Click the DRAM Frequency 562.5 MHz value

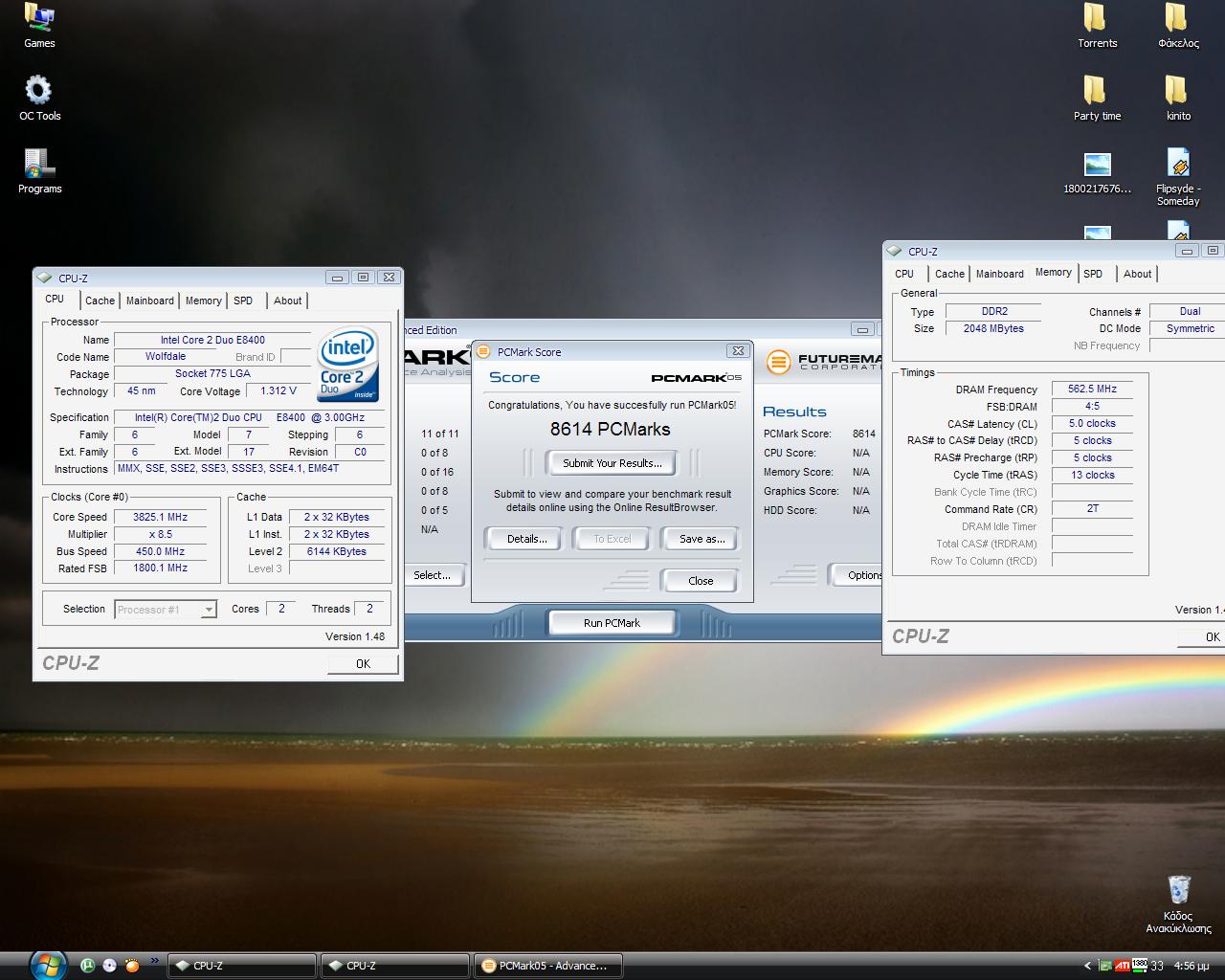[x=1092, y=390]
